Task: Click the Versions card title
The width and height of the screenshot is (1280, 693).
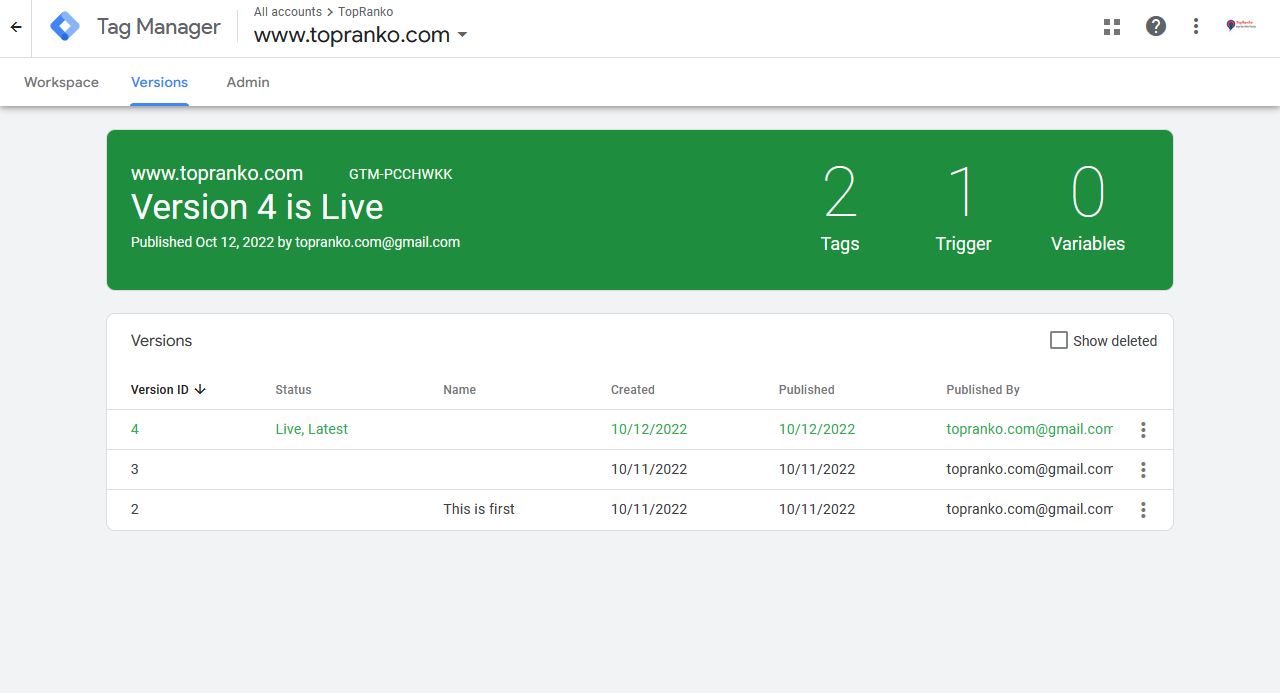Action: (161, 341)
